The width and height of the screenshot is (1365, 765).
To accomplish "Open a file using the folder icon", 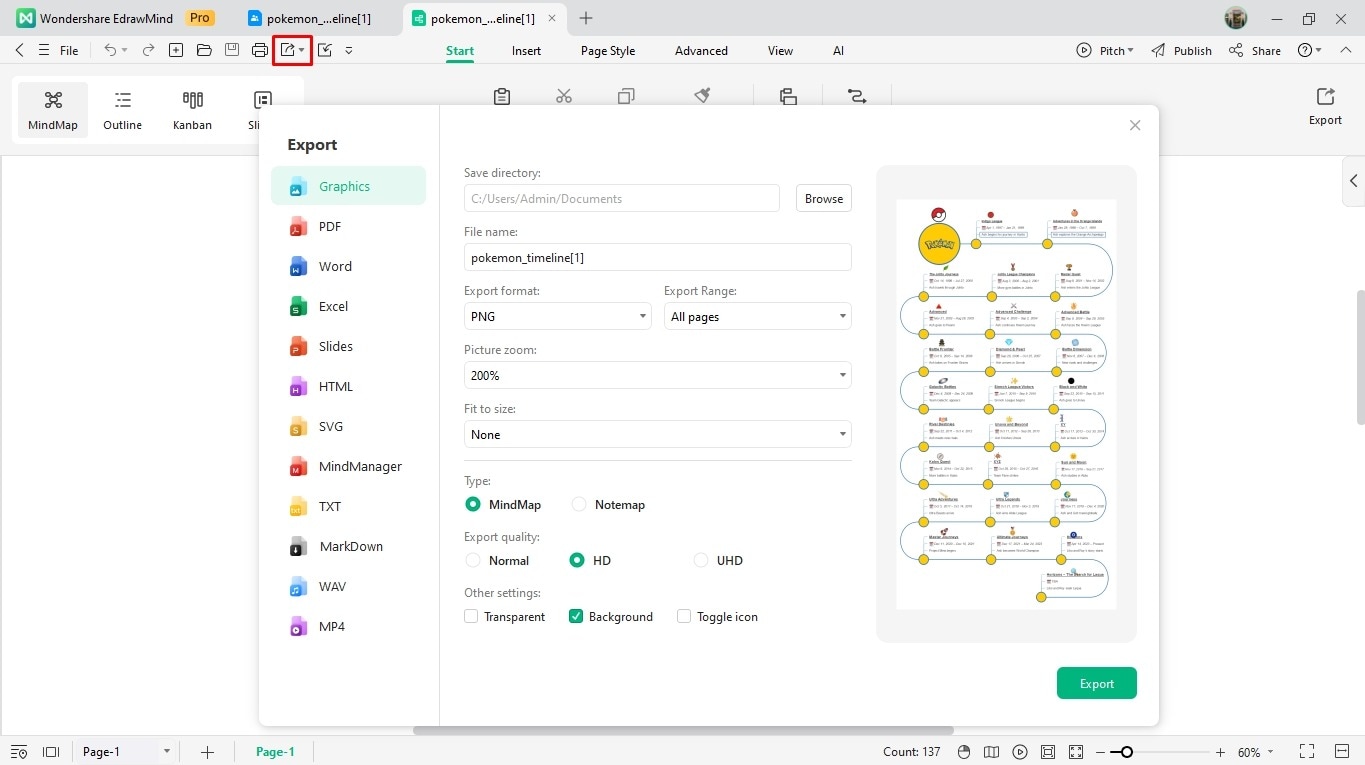I will [x=204, y=50].
